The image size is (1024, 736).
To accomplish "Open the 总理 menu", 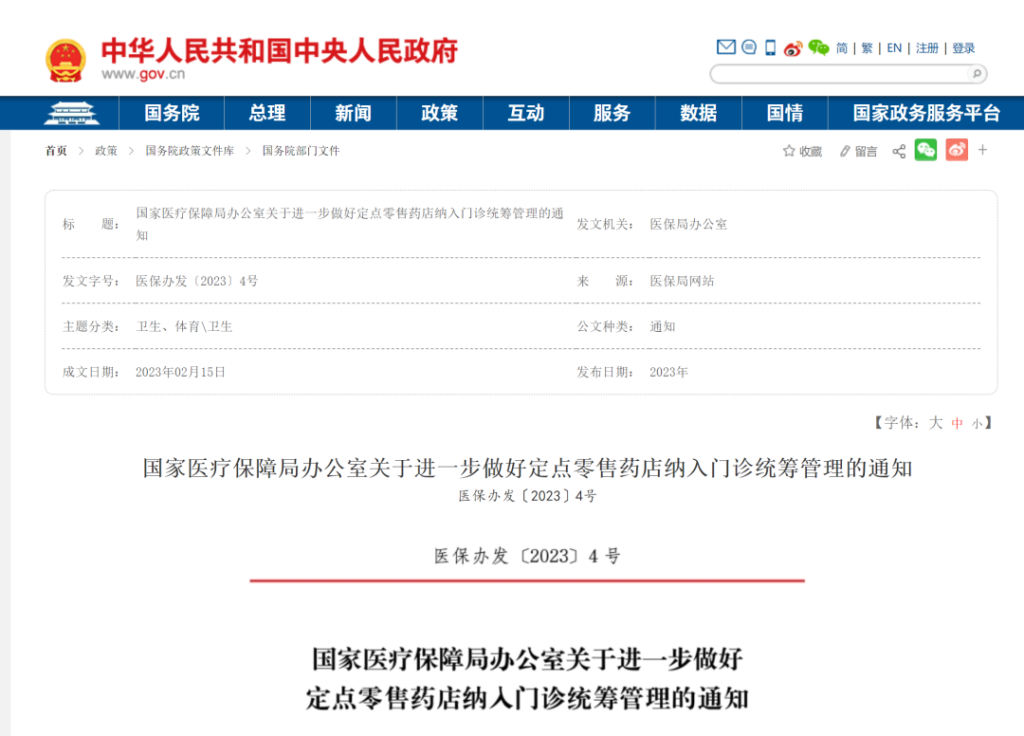I will [x=267, y=113].
